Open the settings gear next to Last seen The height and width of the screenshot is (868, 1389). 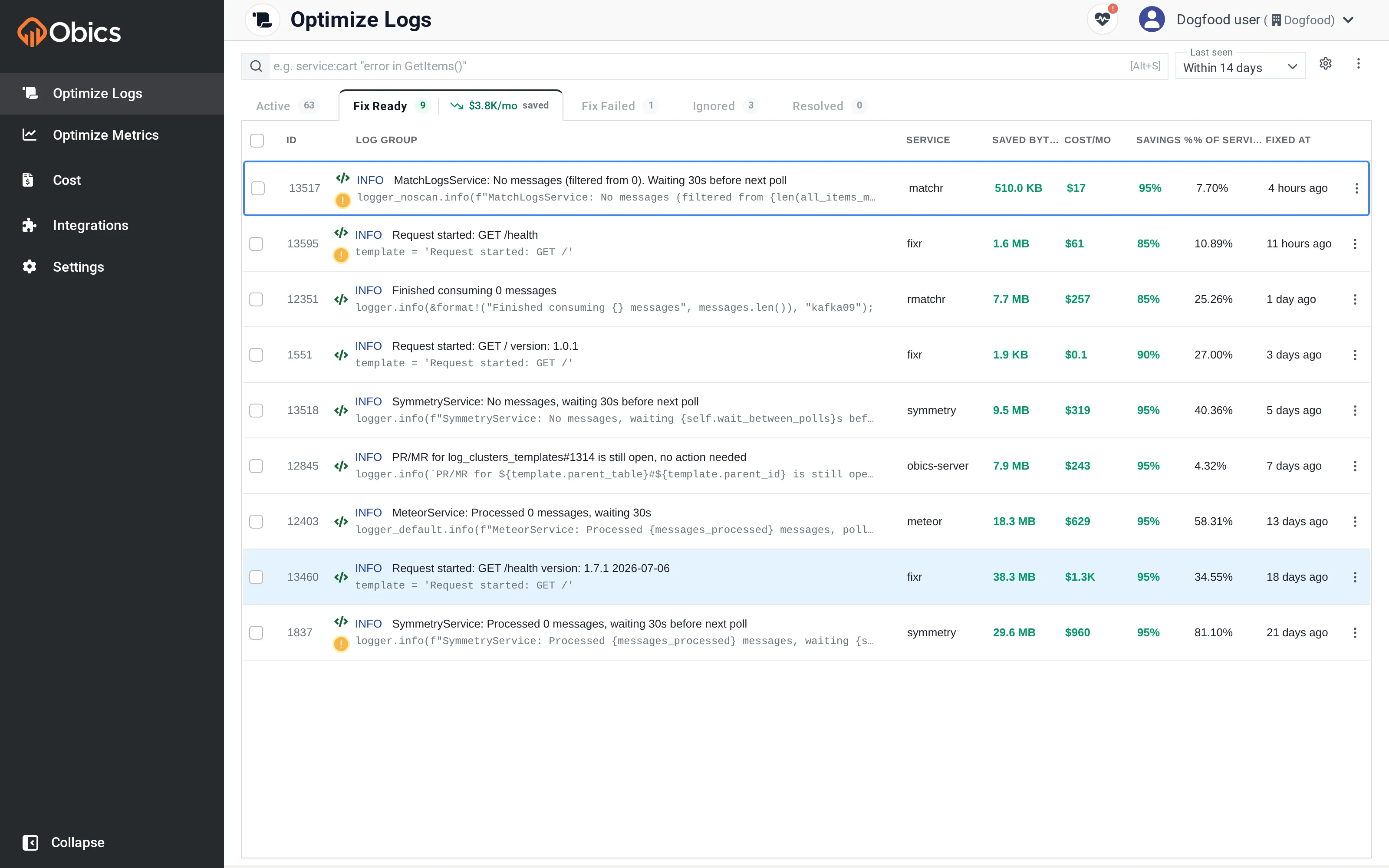point(1325,64)
